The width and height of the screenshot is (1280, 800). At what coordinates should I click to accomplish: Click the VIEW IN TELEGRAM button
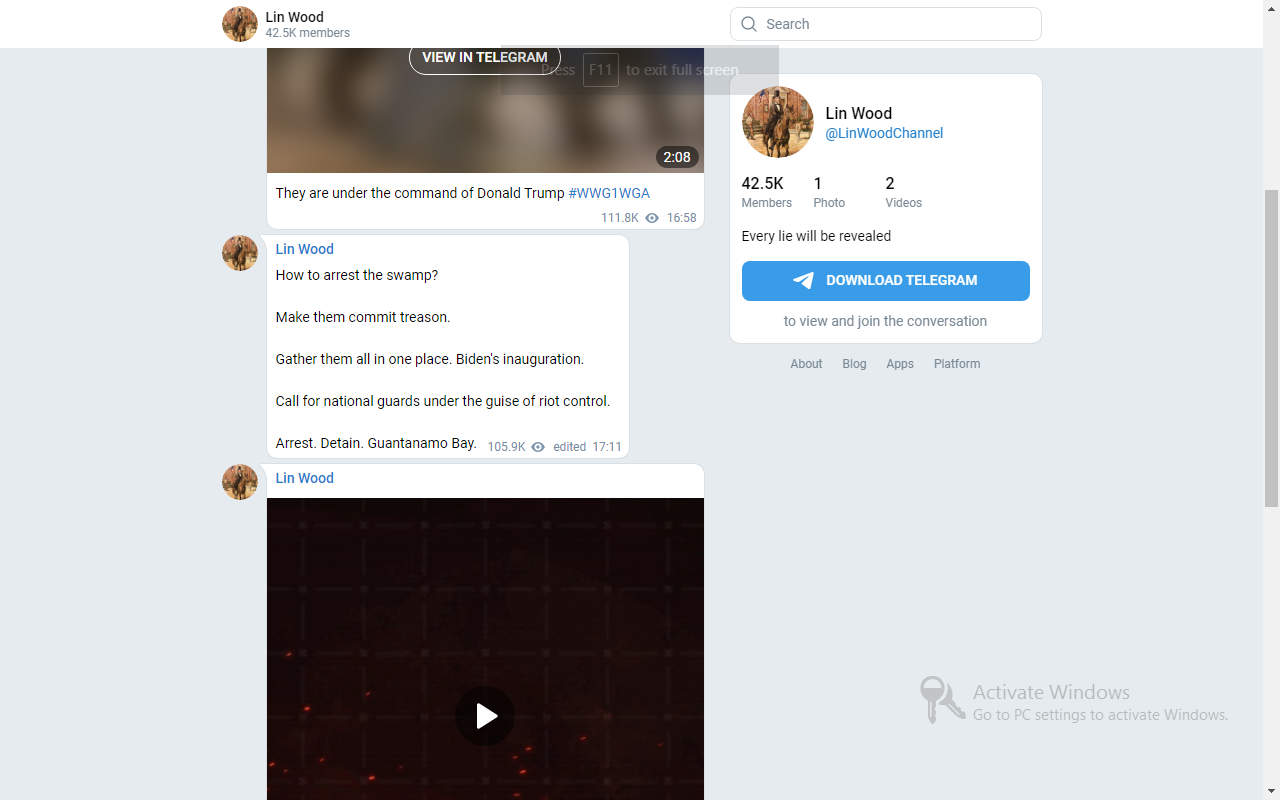[x=485, y=57]
